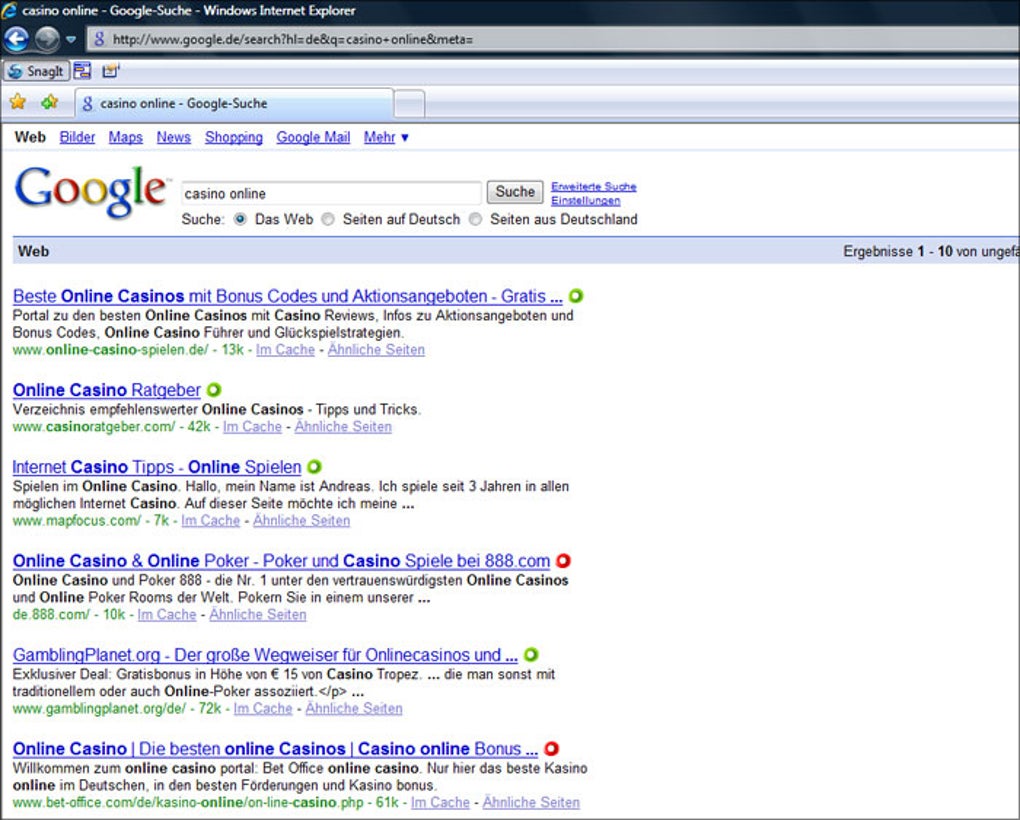This screenshot has width=1020, height=820.
Task: Open a new blank tab
Action: [x=410, y=104]
